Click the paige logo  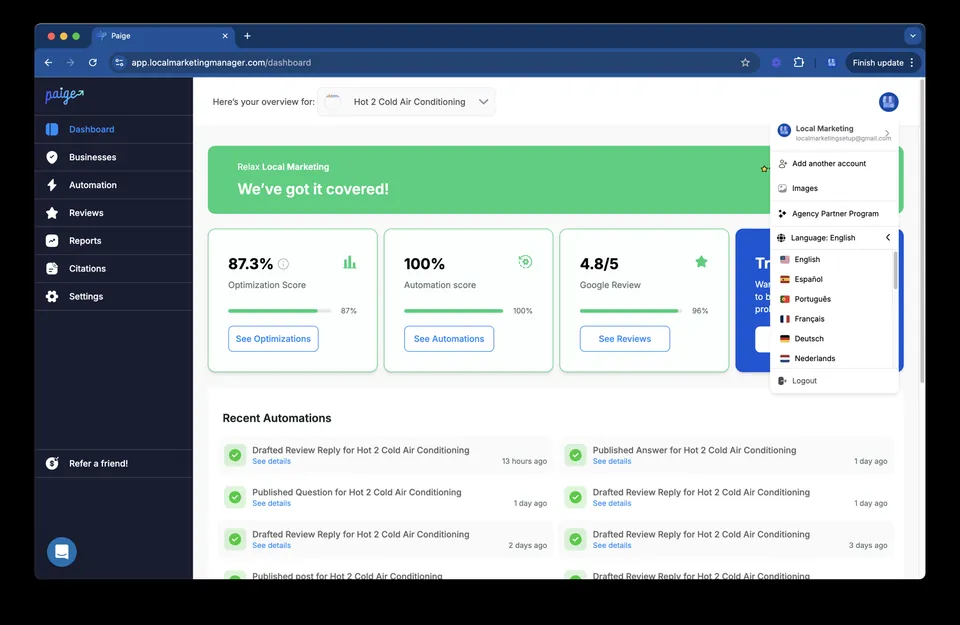coord(64,95)
